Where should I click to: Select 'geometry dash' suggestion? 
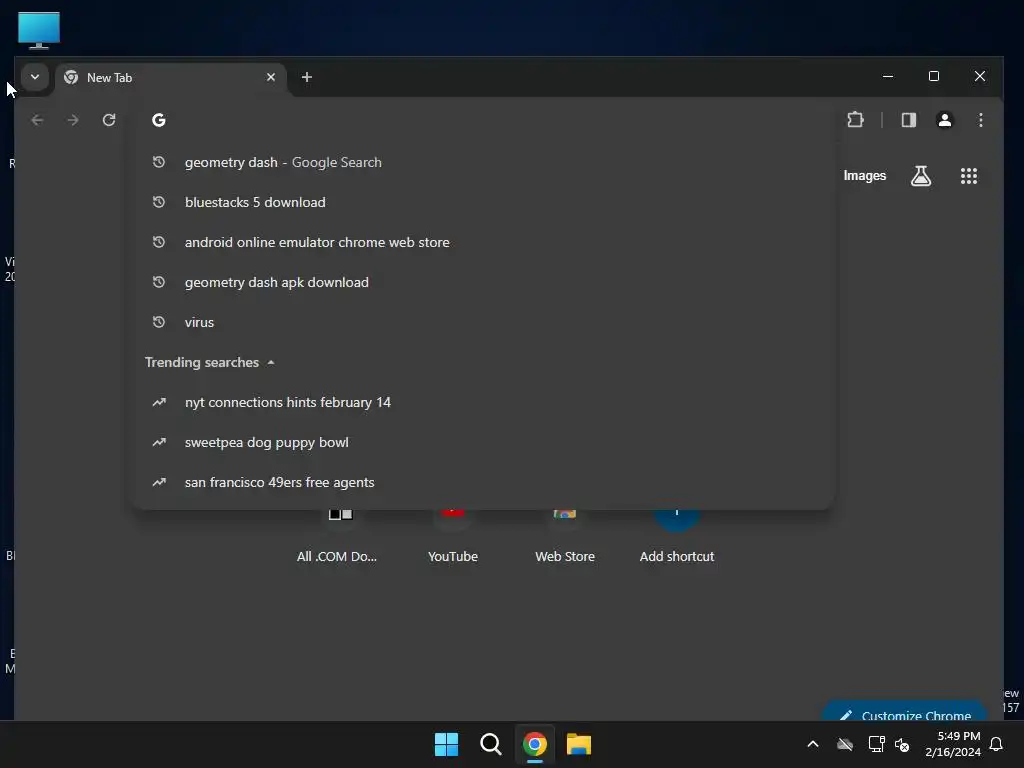click(483, 162)
